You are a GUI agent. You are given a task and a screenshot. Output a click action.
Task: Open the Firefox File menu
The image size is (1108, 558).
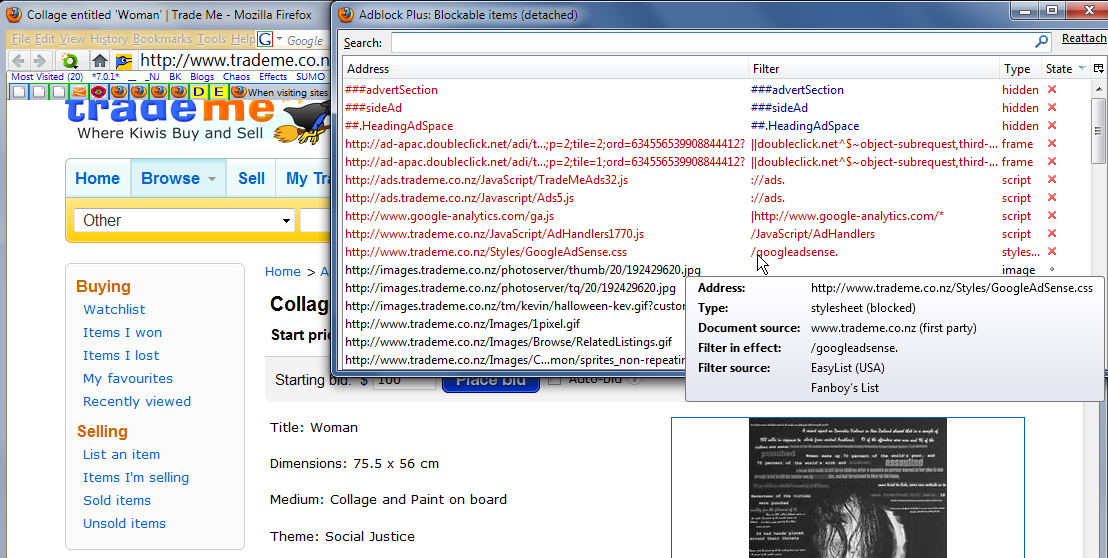click(x=21, y=39)
